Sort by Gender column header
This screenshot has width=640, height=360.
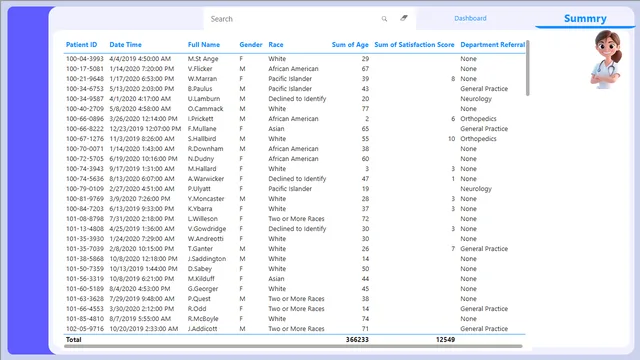pos(251,44)
